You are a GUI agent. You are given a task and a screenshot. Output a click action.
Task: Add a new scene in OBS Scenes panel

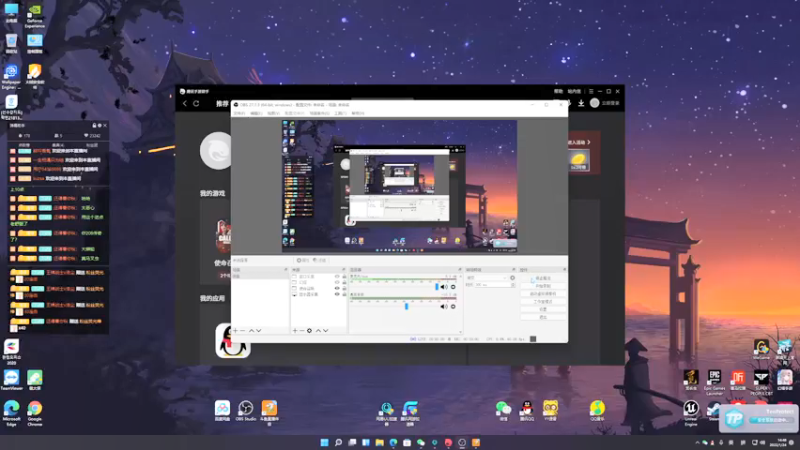pos(235,331)
